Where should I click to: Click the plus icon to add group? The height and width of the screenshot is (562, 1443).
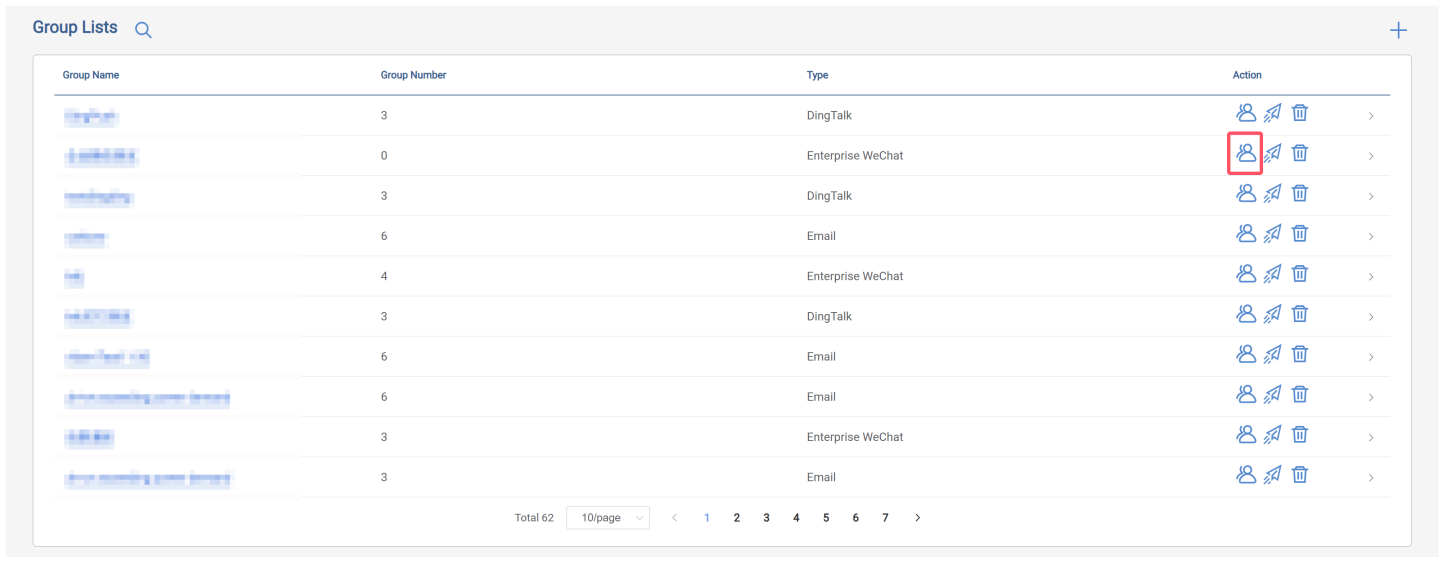click(x=1398, y=30)
